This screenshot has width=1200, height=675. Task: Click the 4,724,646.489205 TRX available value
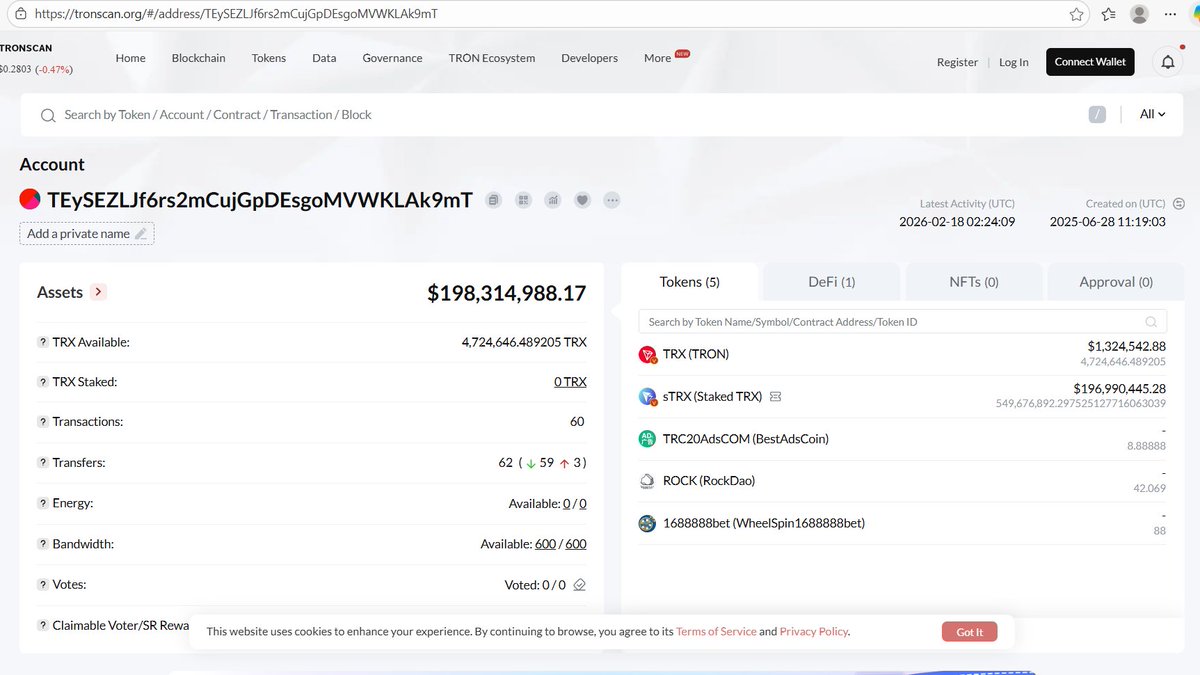coord(524,342)
